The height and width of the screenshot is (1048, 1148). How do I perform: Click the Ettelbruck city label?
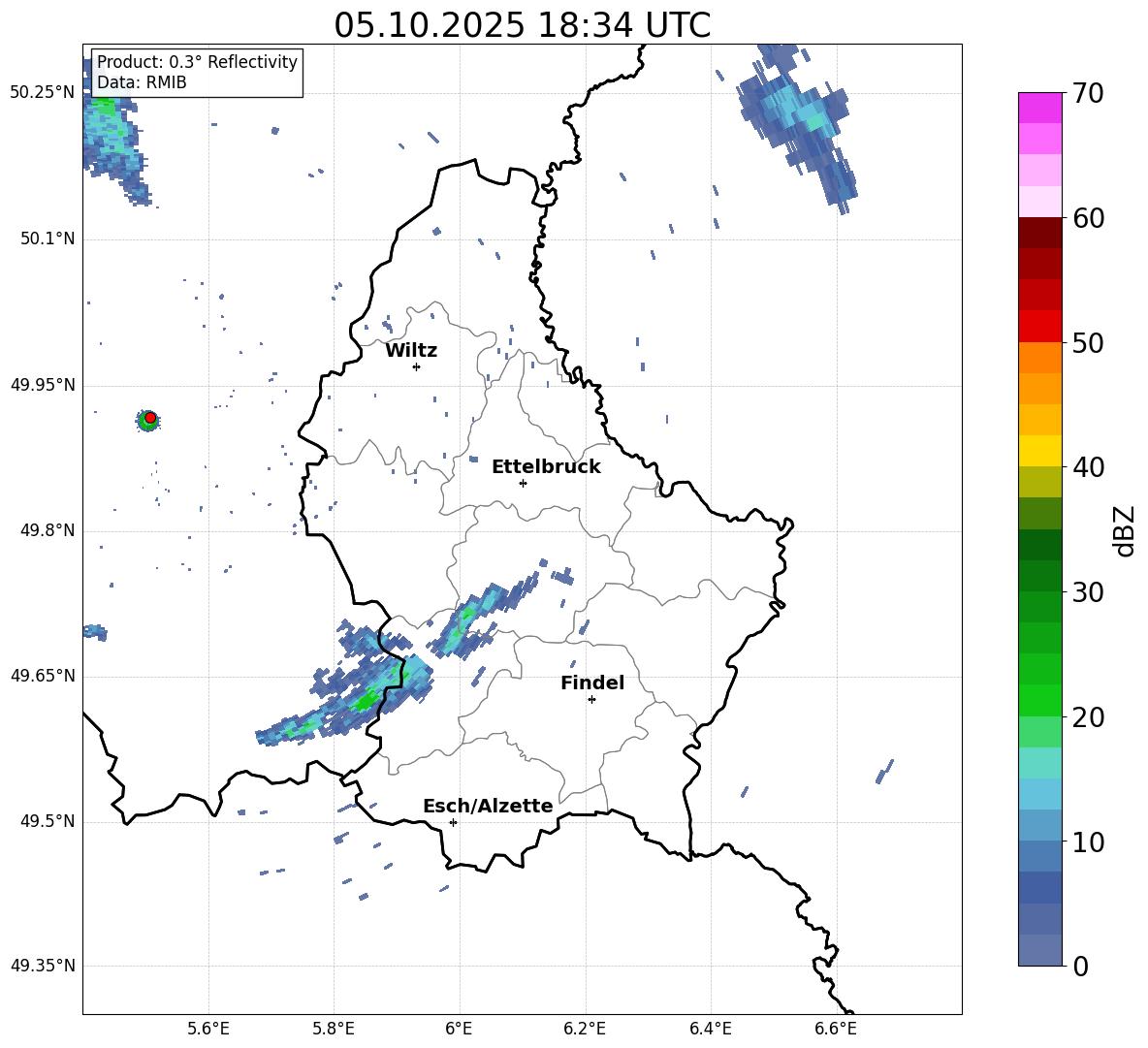coord(546,467)
